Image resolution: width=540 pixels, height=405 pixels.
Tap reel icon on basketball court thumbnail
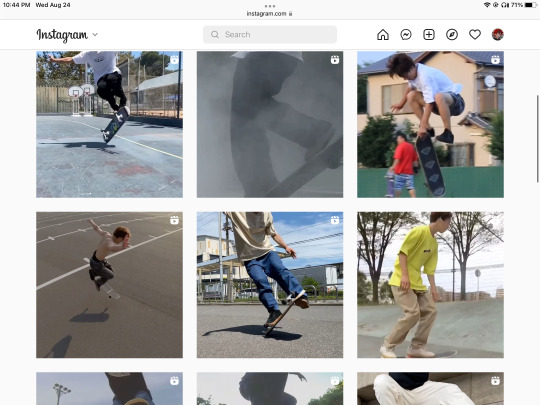(174, 60)
